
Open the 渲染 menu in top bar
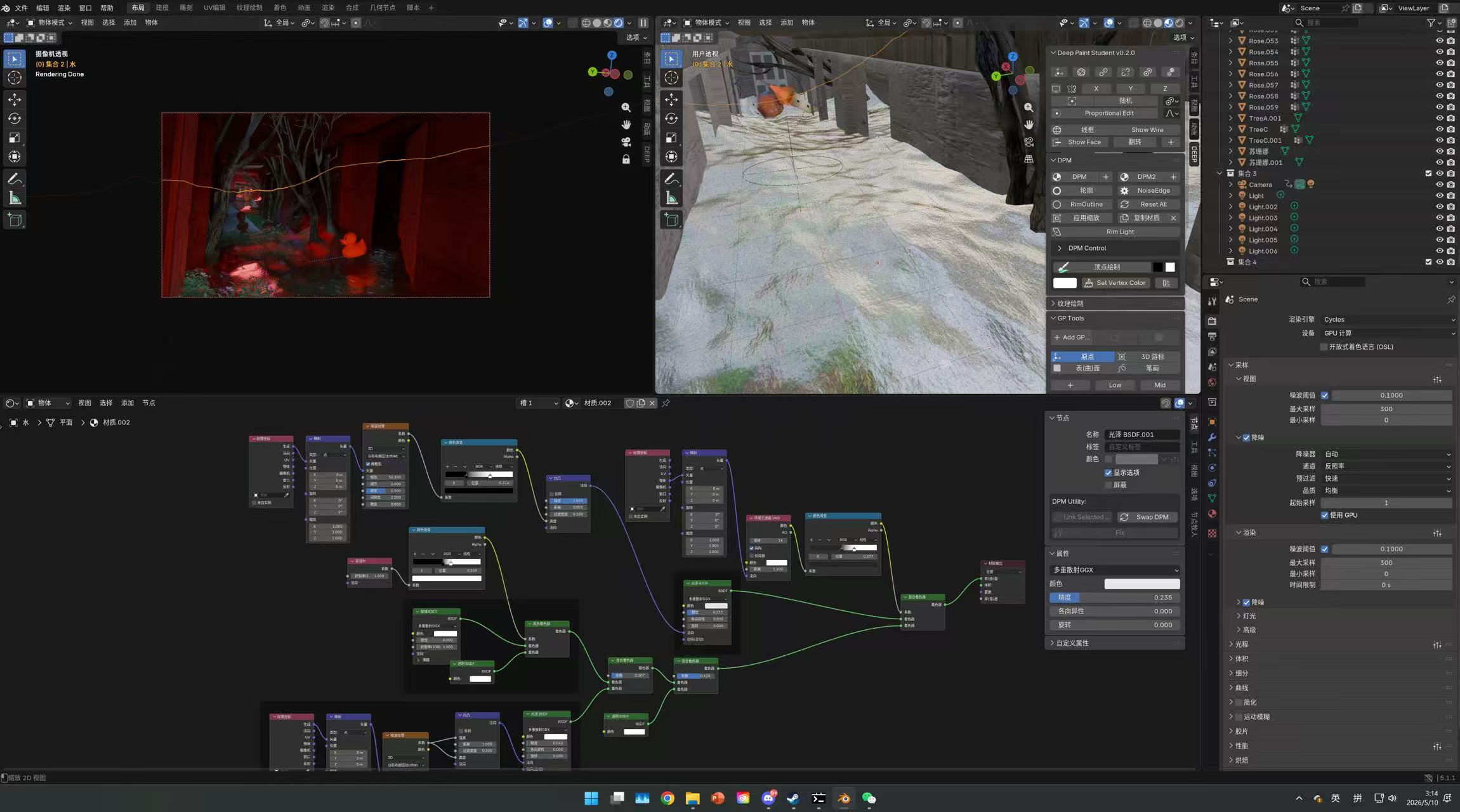pyautogui.click(x=64, y=8)
